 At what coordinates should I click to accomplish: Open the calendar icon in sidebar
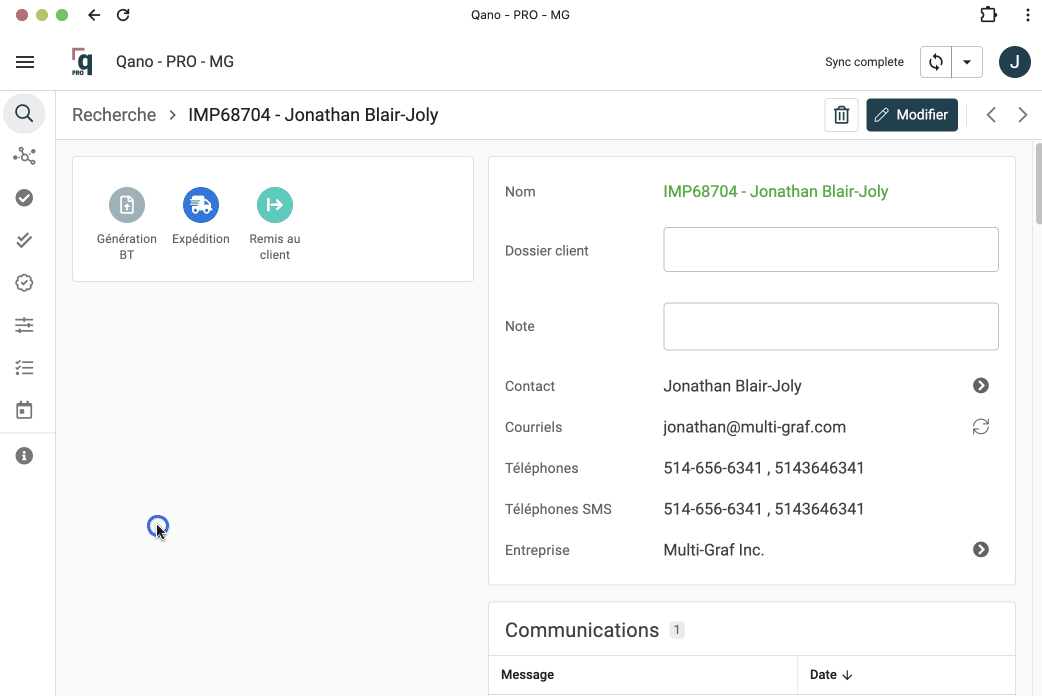tap(25, 410)
